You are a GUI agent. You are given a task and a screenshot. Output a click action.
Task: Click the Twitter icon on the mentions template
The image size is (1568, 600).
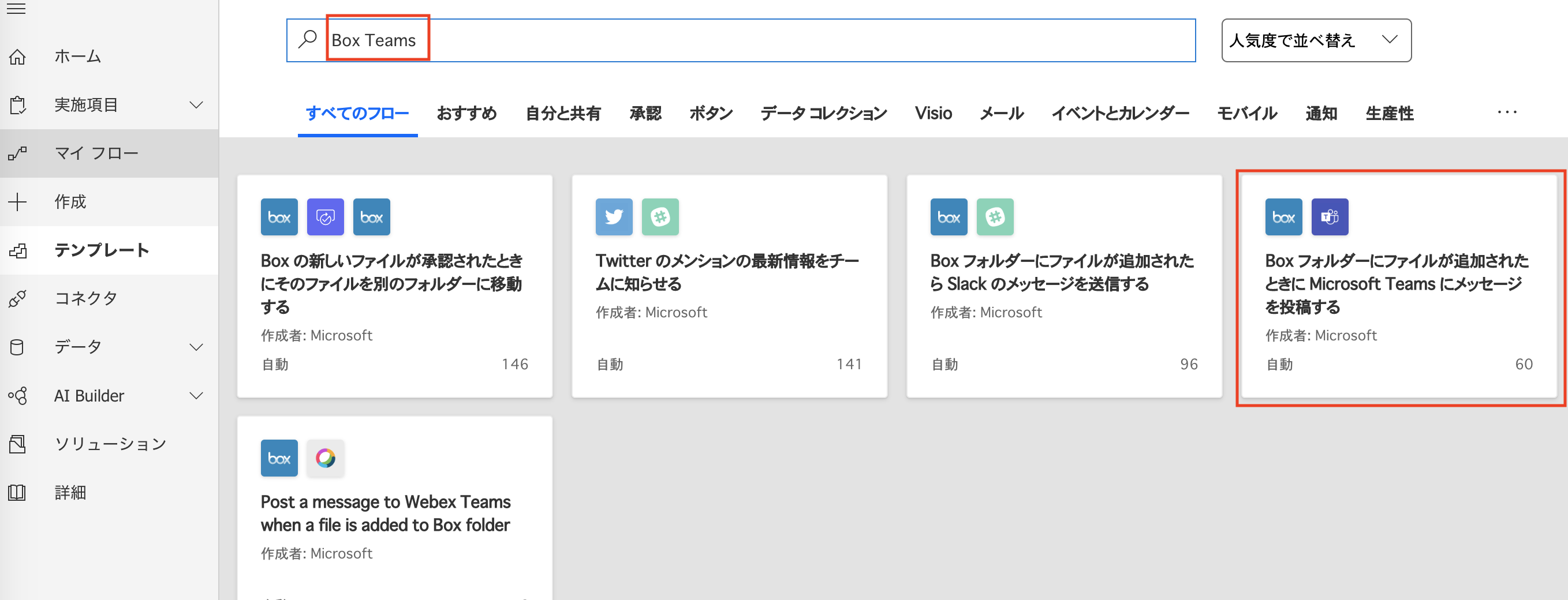click(x=614, y=216)
